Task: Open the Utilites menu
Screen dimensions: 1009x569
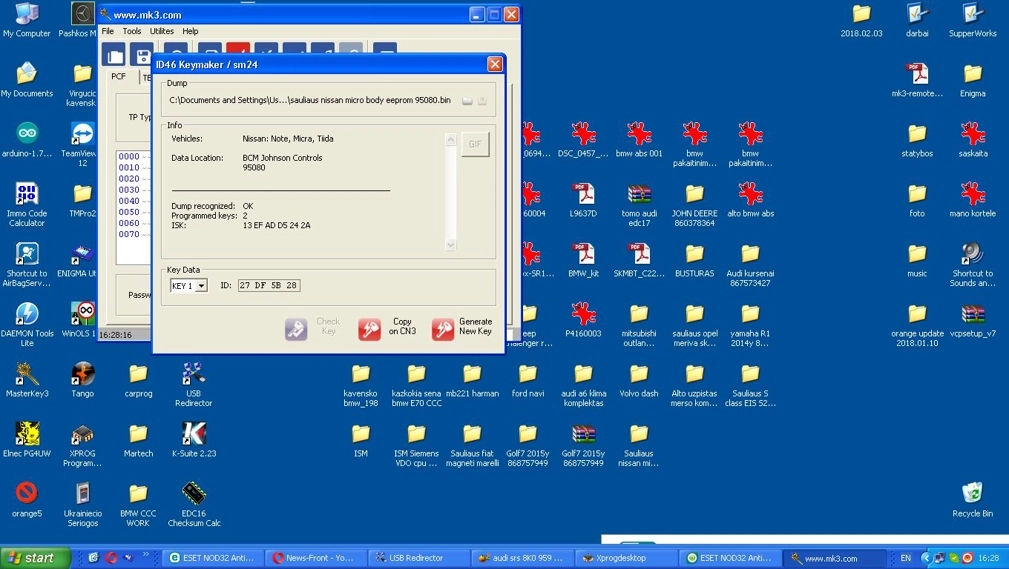Action: tap(162, 31)
